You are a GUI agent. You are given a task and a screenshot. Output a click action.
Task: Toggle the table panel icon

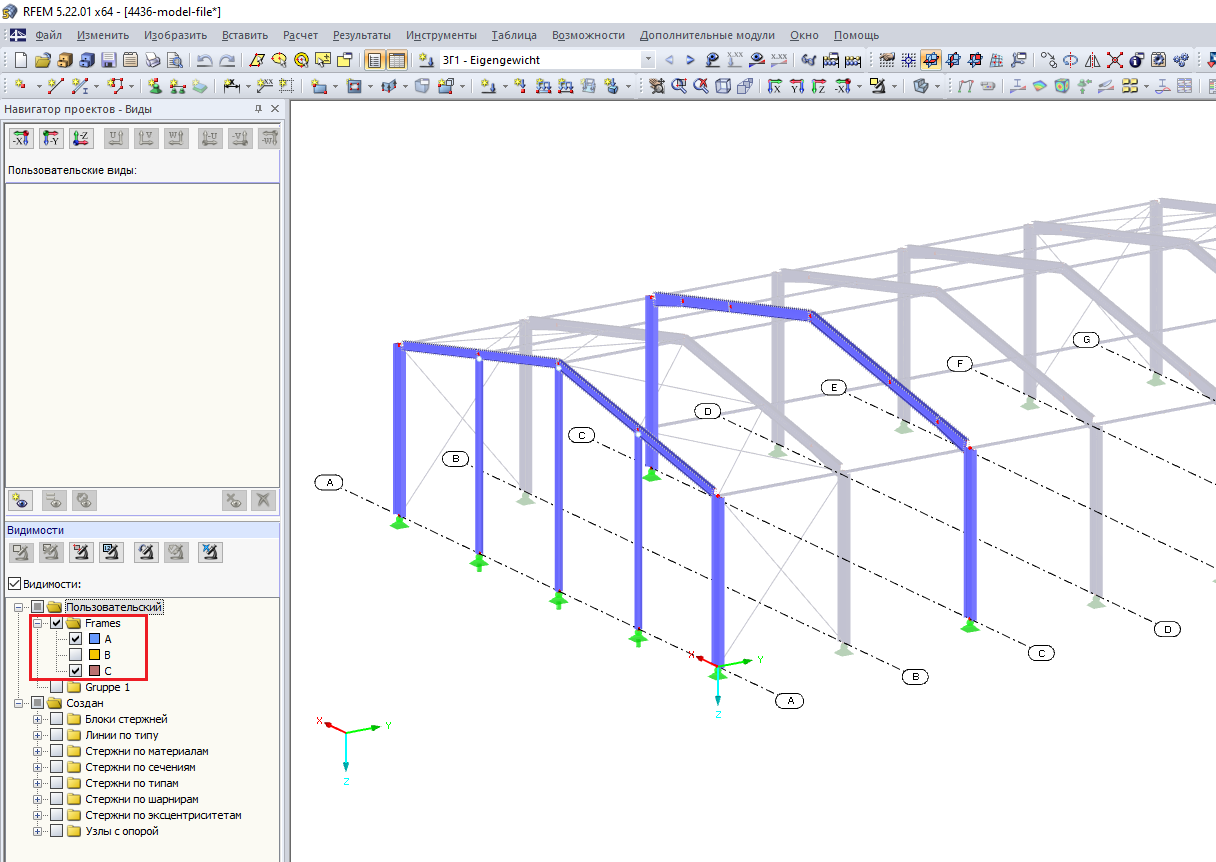pos(397,60)
